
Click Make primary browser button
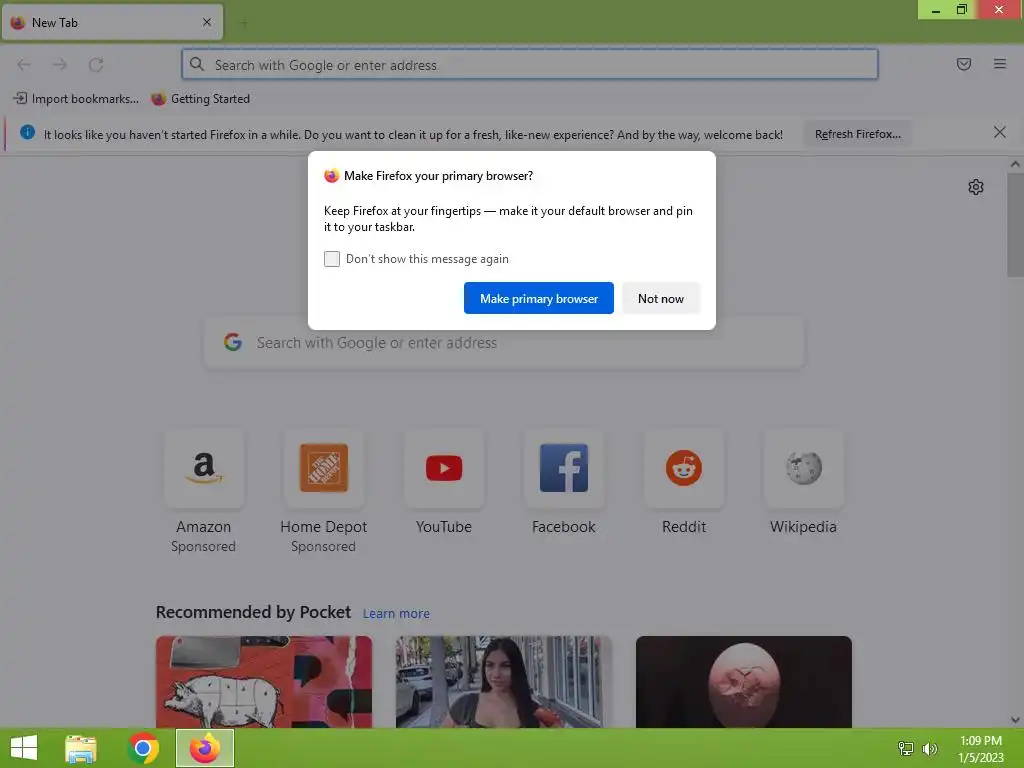tap(539, 298)
